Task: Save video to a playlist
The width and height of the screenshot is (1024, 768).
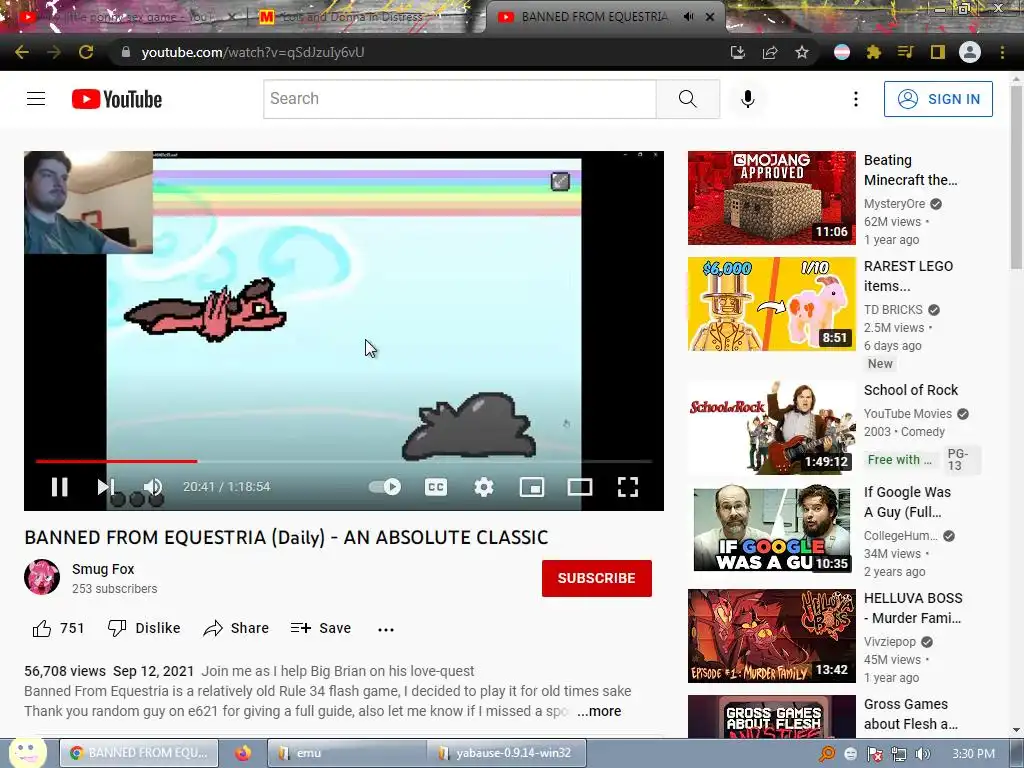Action: coord(321,628)
